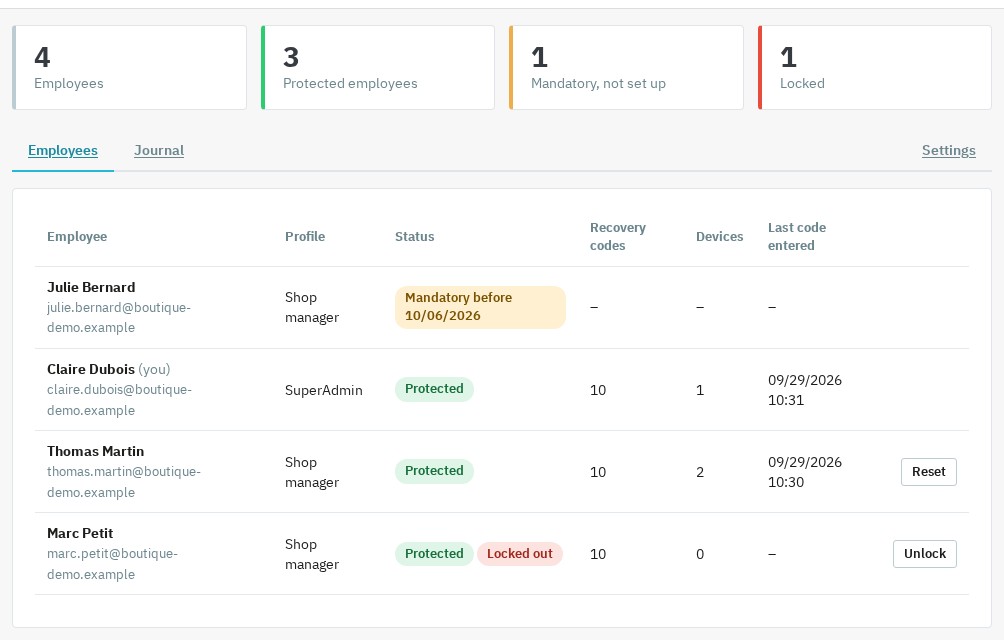Click the Profile column header

coord(305,236)
